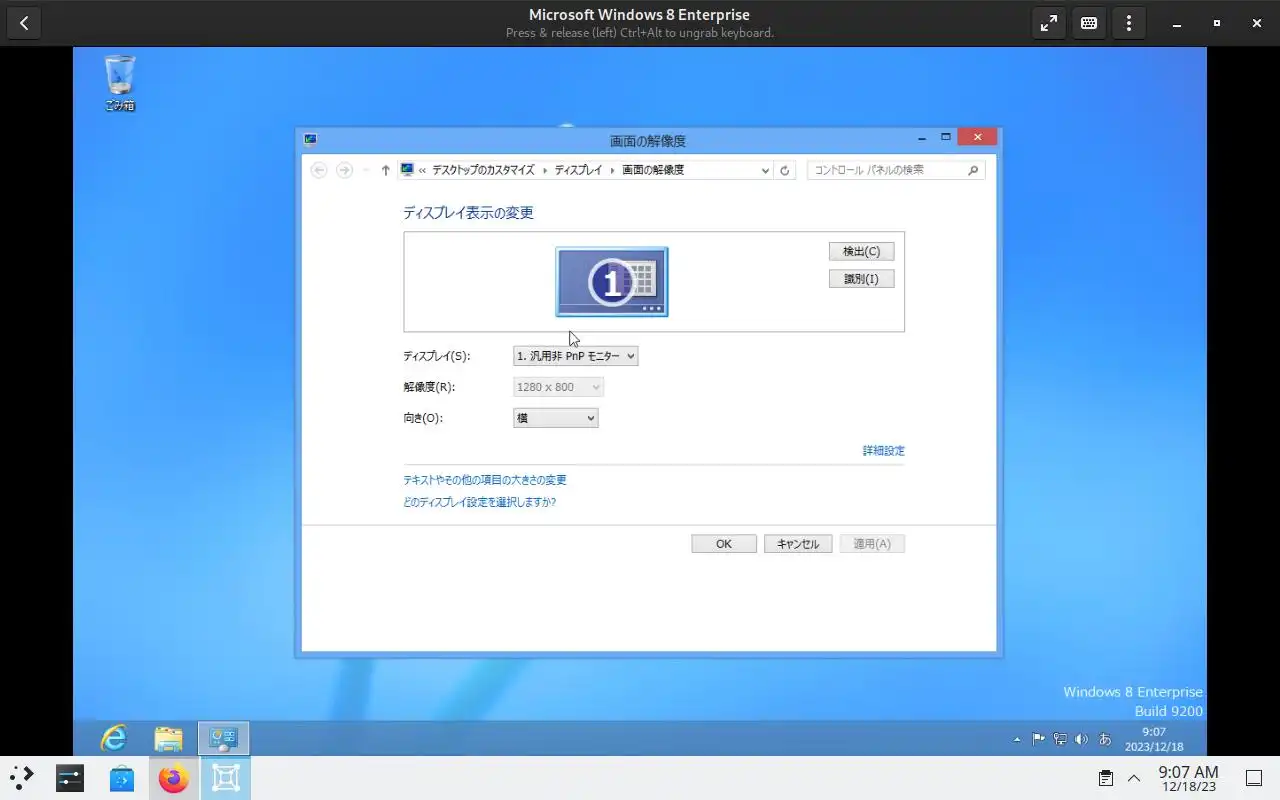Click the 識別(I) identify button
Viewport: 1280px width, 800px height.
point(861,279)
